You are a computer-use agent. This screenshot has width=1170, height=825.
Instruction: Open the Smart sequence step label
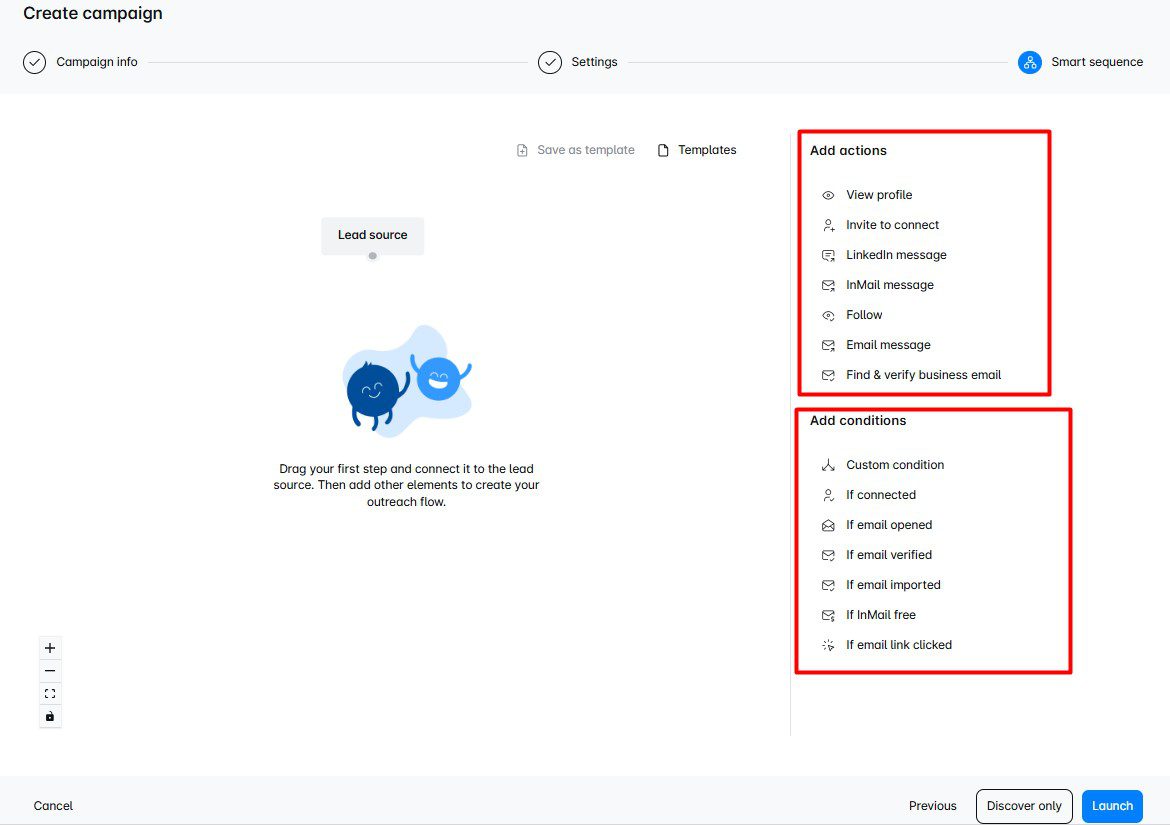click(x=1097, y=62)
